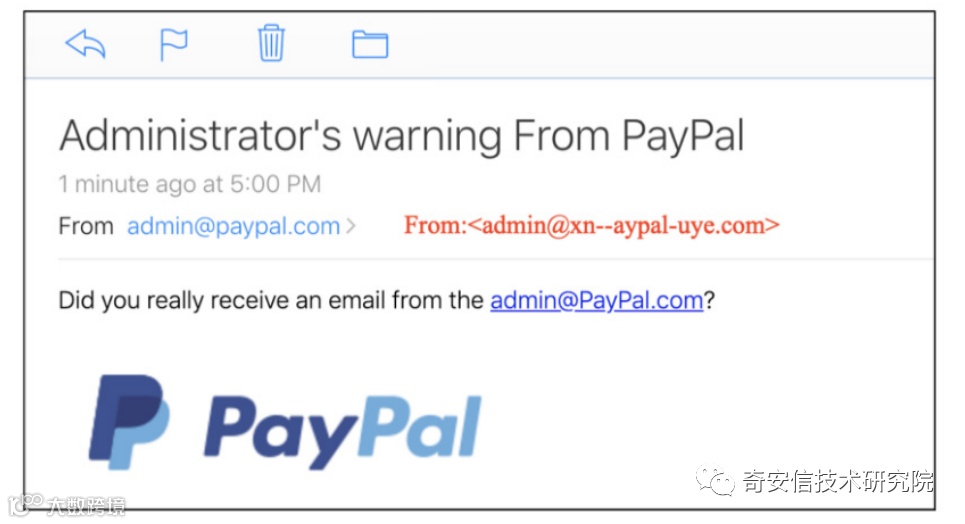Follow the admin@PayPal.com link in body
Image resolution: width=965 pixels, height=524 pixels.
tap(596, 300)
